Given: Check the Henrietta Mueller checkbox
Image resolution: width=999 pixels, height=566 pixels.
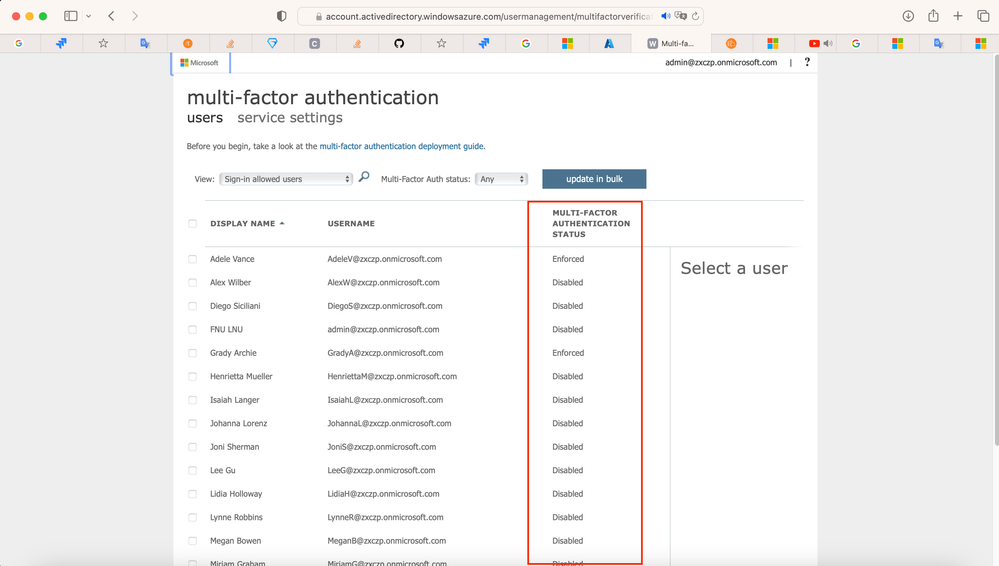Looking at the screenshot, I should tap(192, 377).
